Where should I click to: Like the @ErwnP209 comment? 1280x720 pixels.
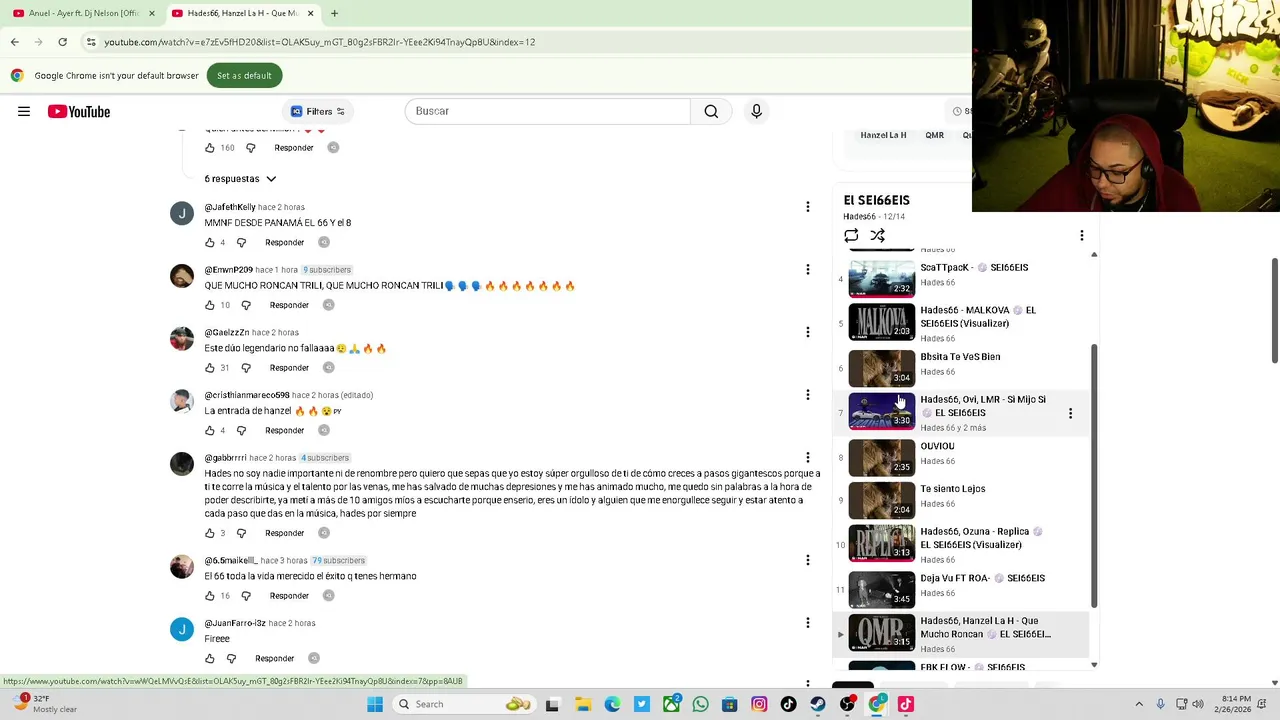point(210,305)
